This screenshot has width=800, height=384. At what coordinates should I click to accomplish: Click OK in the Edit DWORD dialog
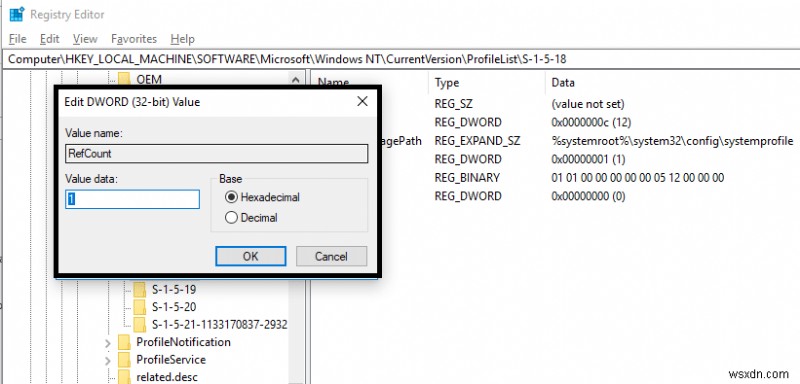tap(251, 257)
